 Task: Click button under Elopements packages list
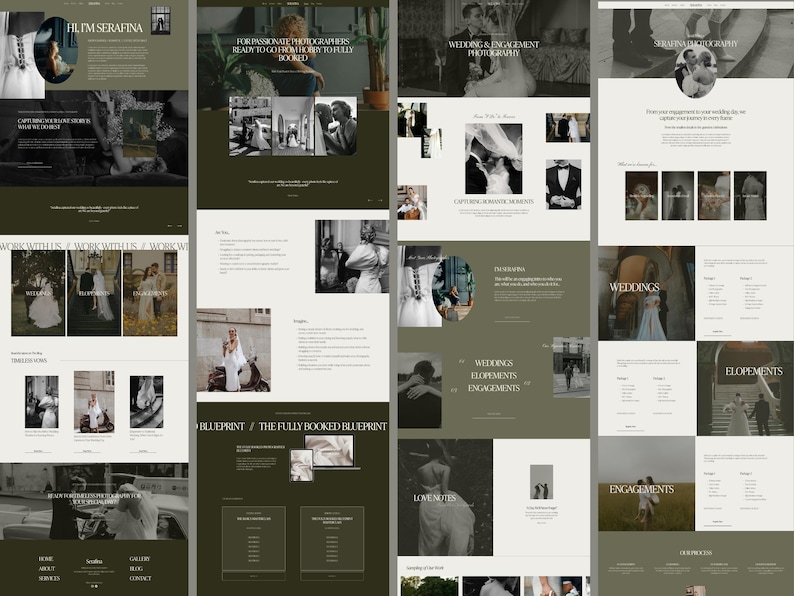(630, 427)
